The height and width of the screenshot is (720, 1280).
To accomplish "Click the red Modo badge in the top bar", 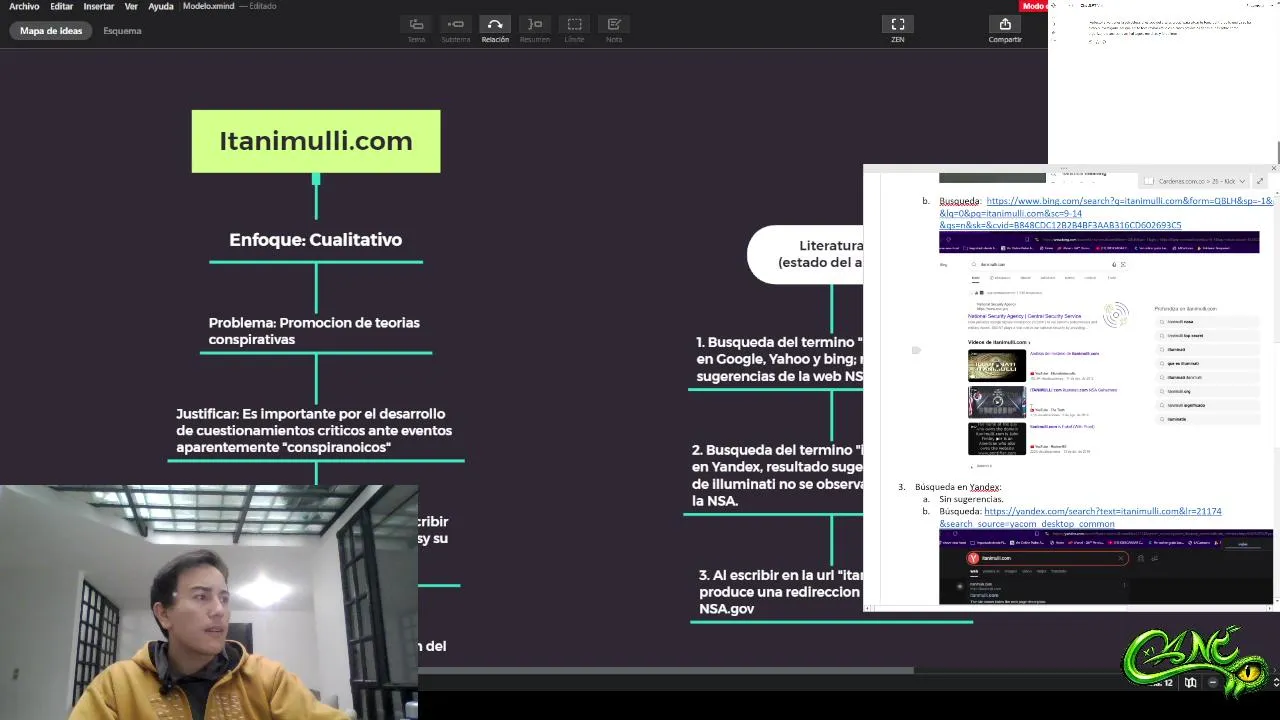I will tap(1035, 6).
